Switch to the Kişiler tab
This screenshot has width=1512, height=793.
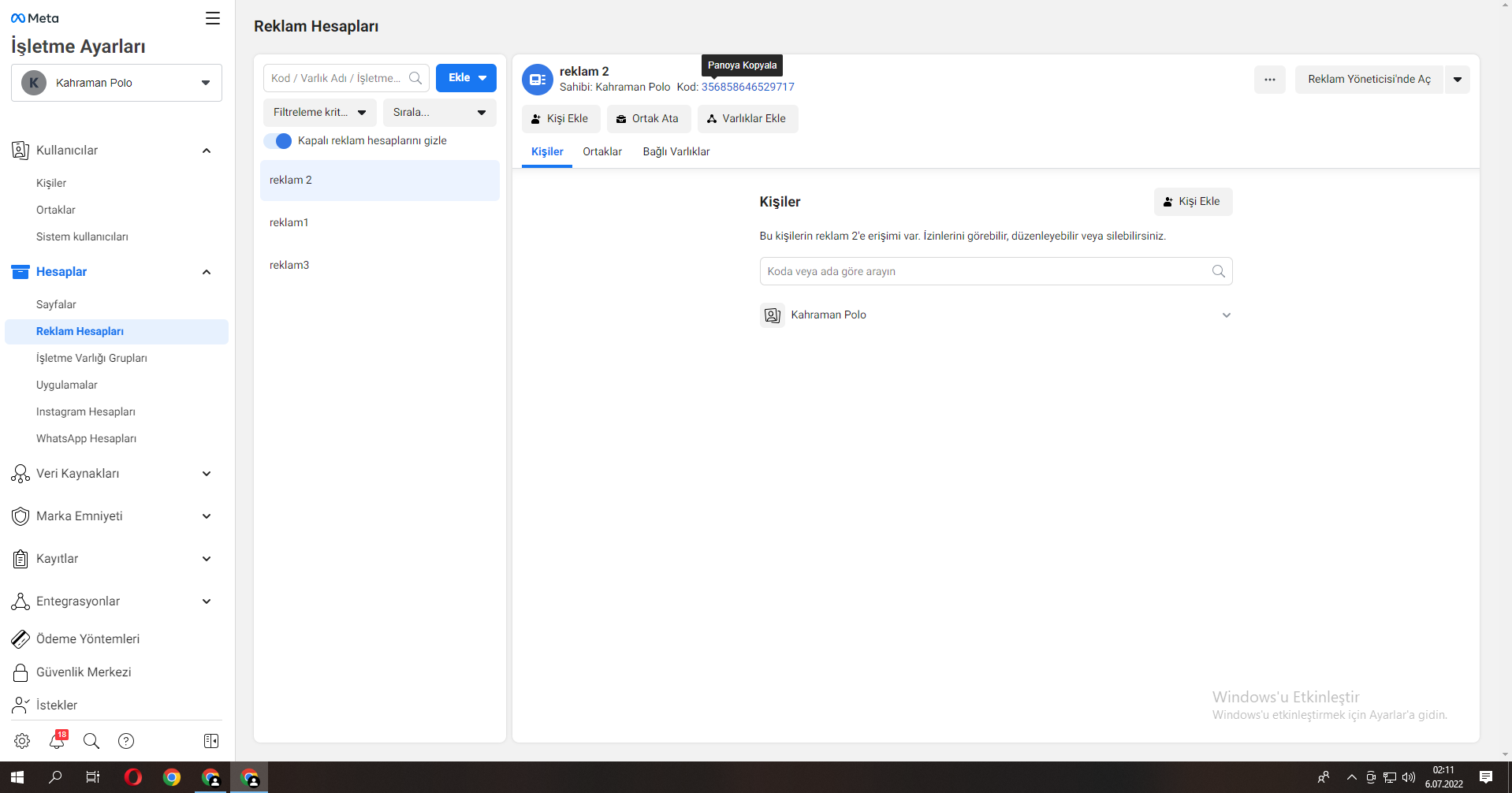coord(547,151)
